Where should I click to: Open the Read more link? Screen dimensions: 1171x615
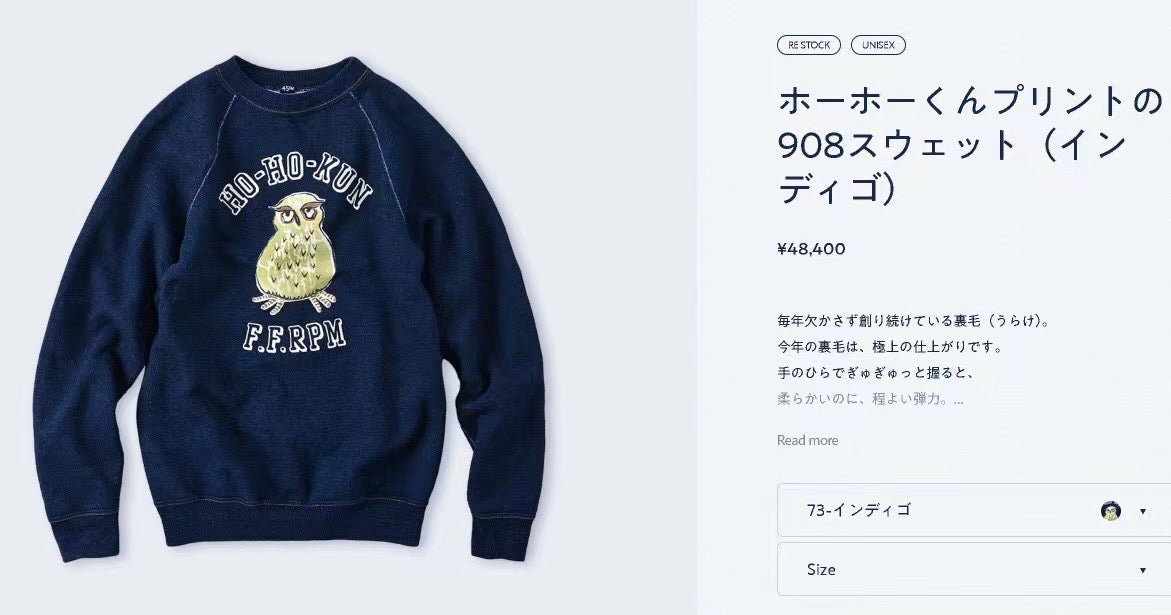(x=807, y=440)
